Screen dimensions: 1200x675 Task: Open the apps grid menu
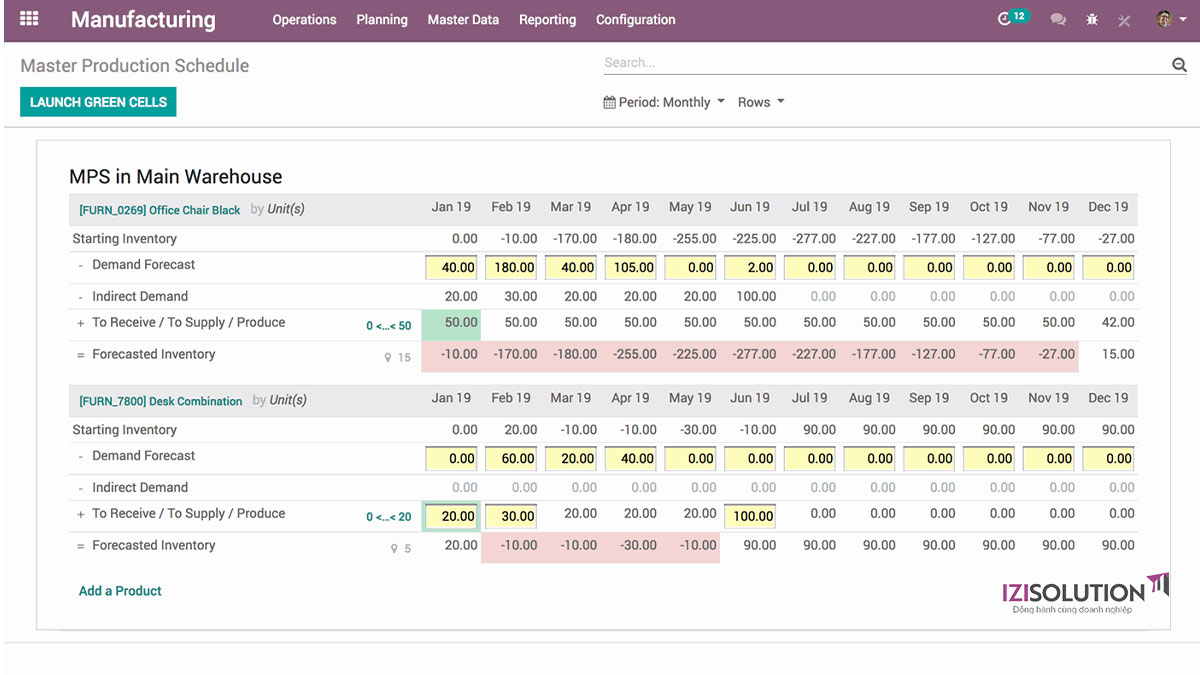coord(29,19)
